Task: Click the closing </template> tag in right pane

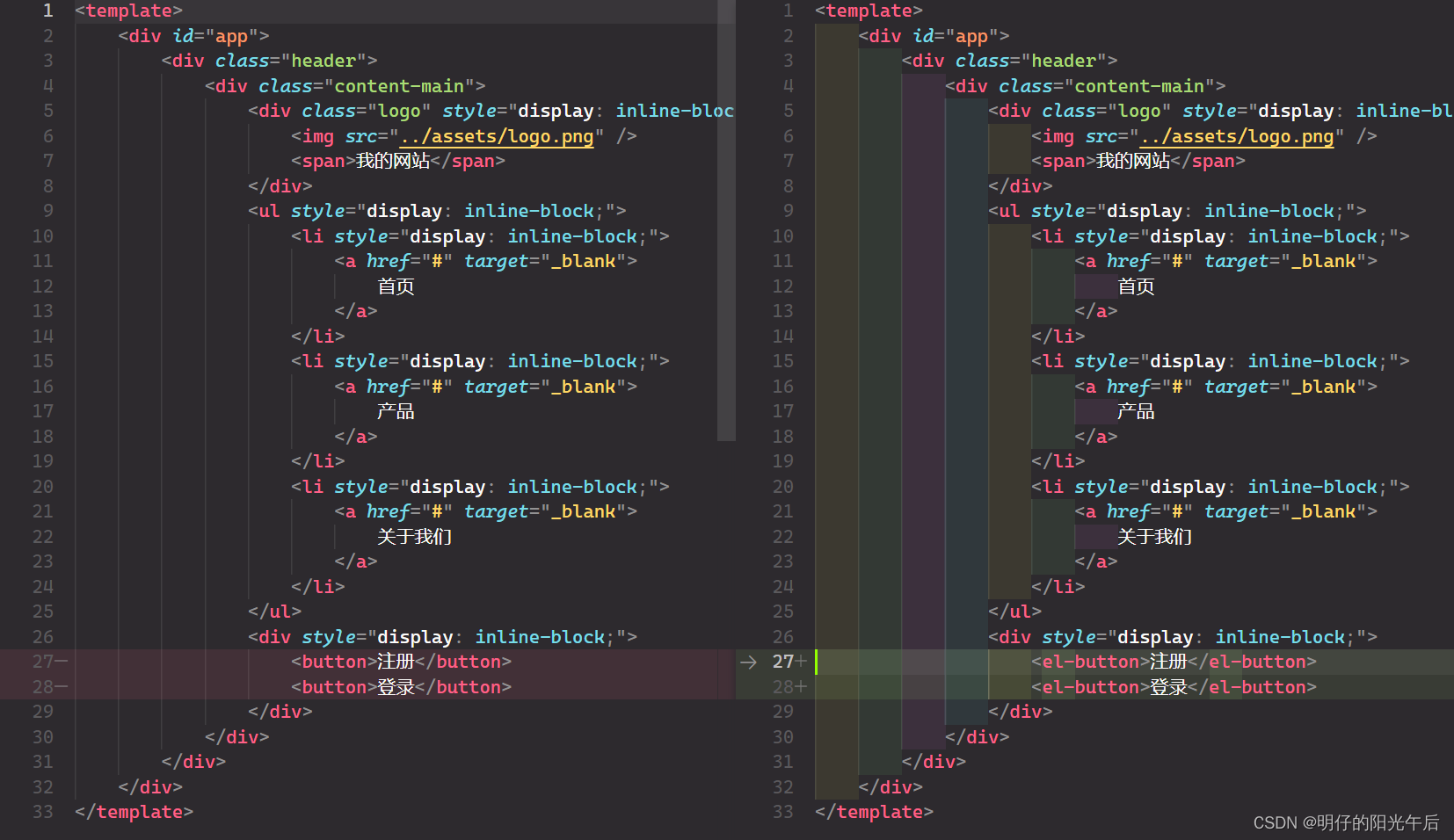Action: point(874,812)
